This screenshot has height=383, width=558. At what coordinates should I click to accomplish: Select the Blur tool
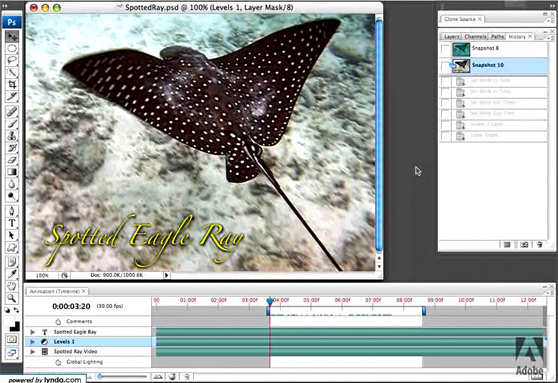(x=12, y=184)
